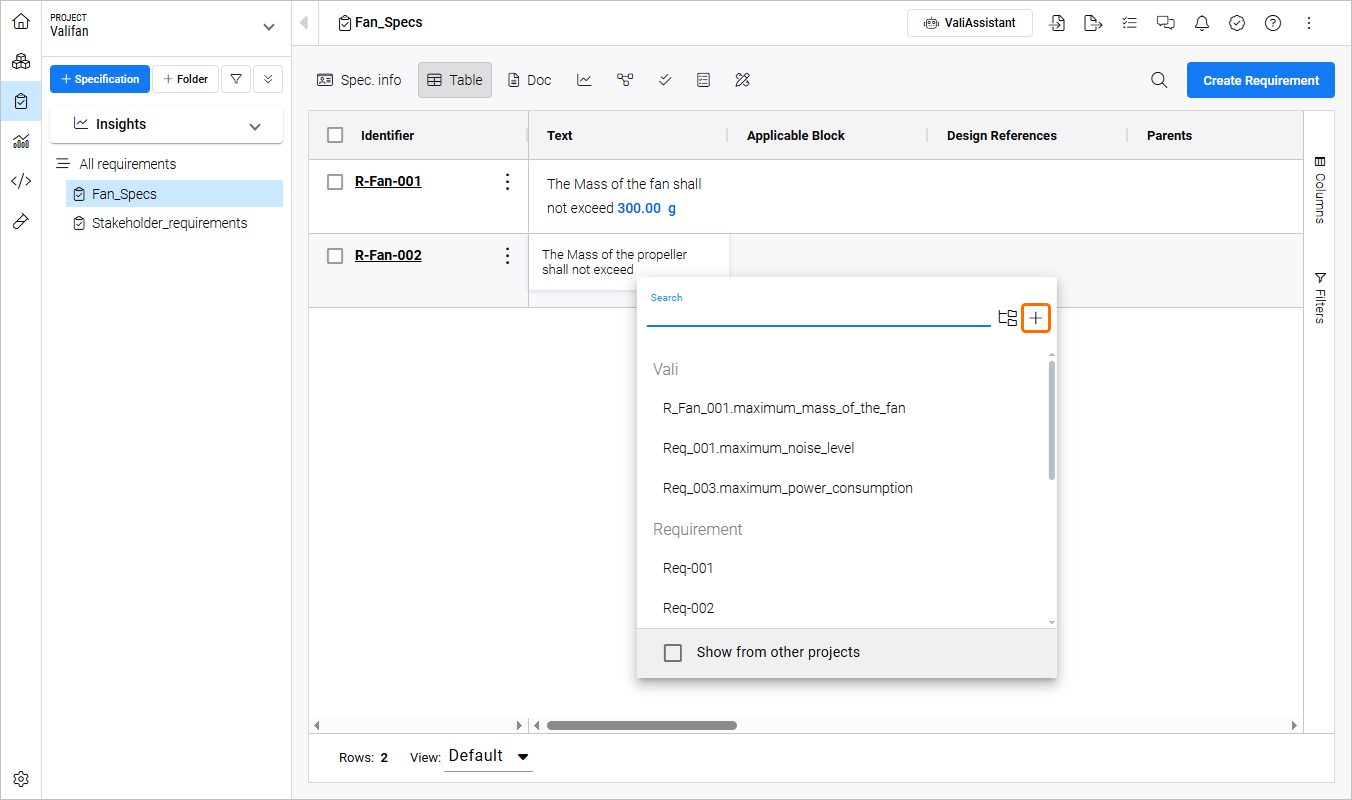Click the horizontal scrollbar thumb in the table
1352x800 pixels.
pos(641,726)
